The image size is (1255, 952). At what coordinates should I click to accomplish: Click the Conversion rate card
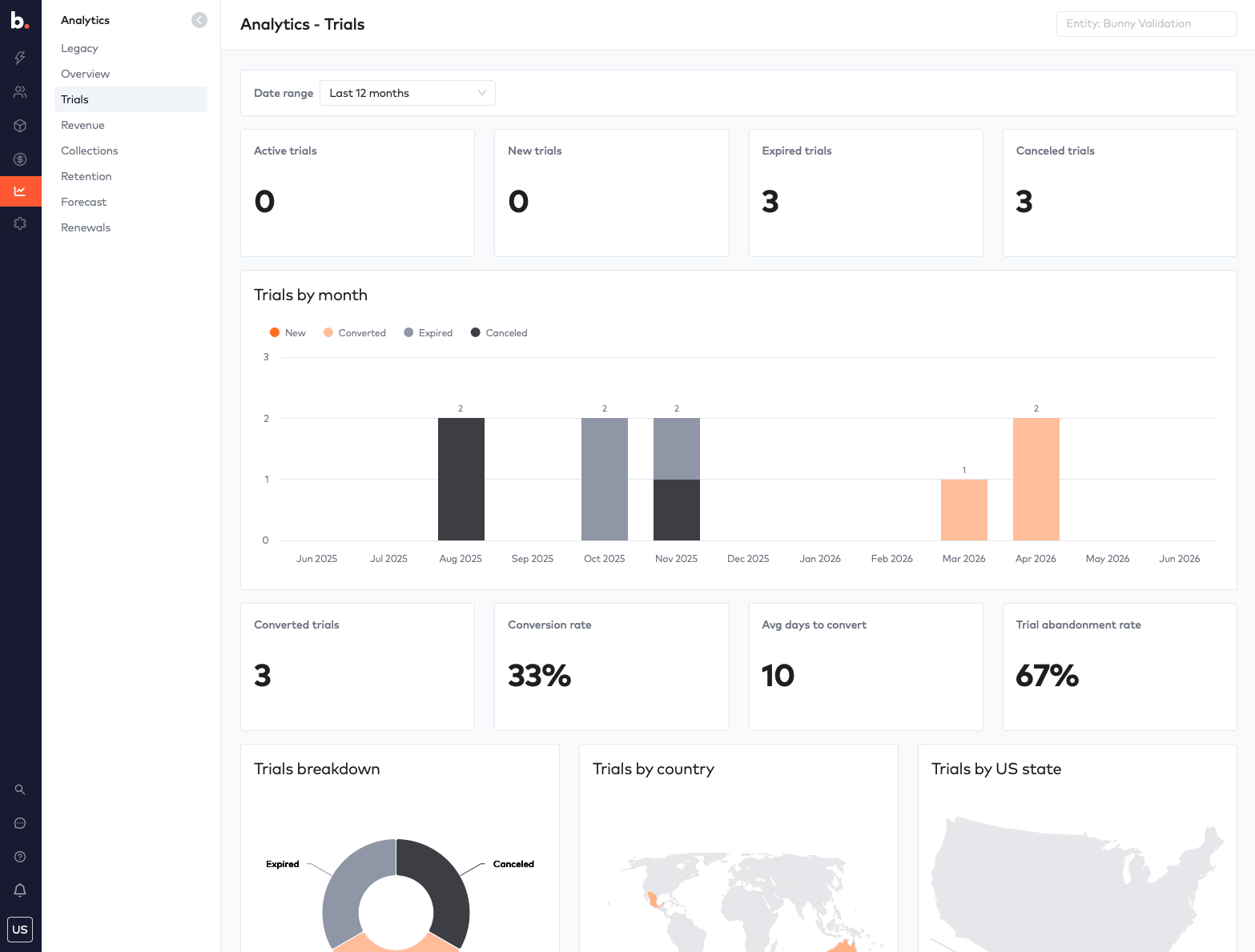612,667
